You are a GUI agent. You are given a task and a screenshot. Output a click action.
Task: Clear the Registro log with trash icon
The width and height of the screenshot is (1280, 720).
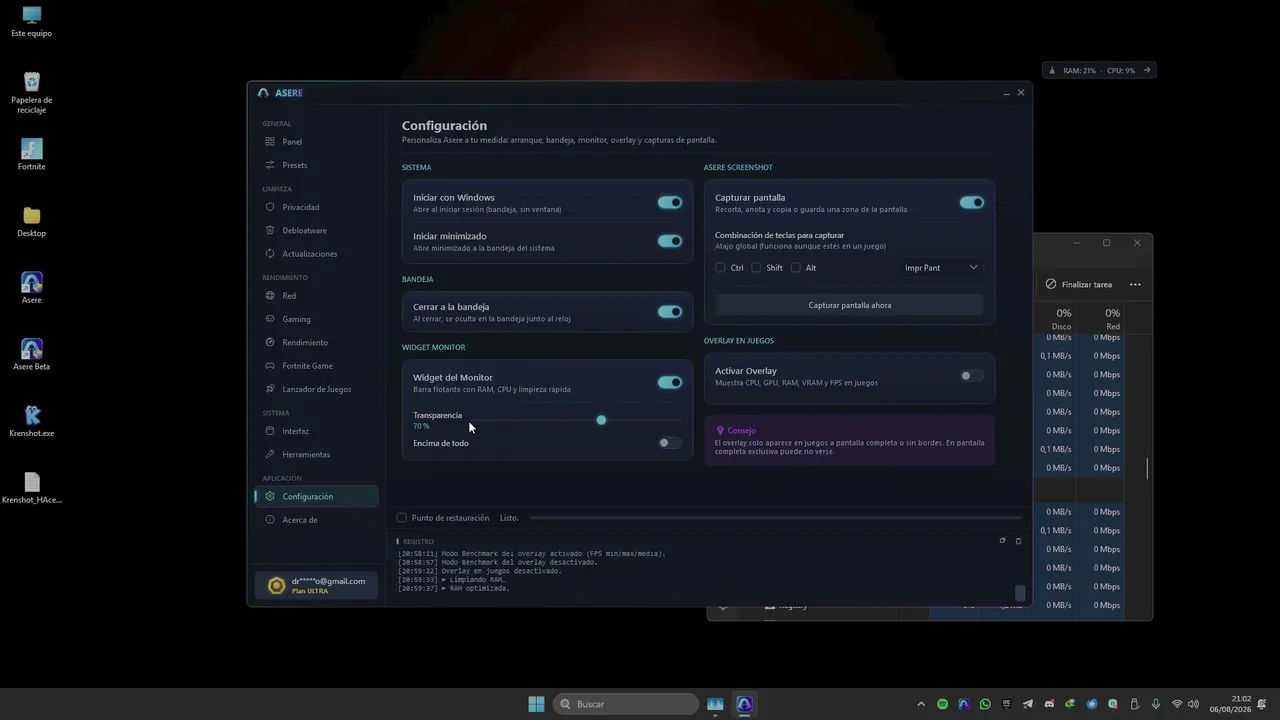1018,541
